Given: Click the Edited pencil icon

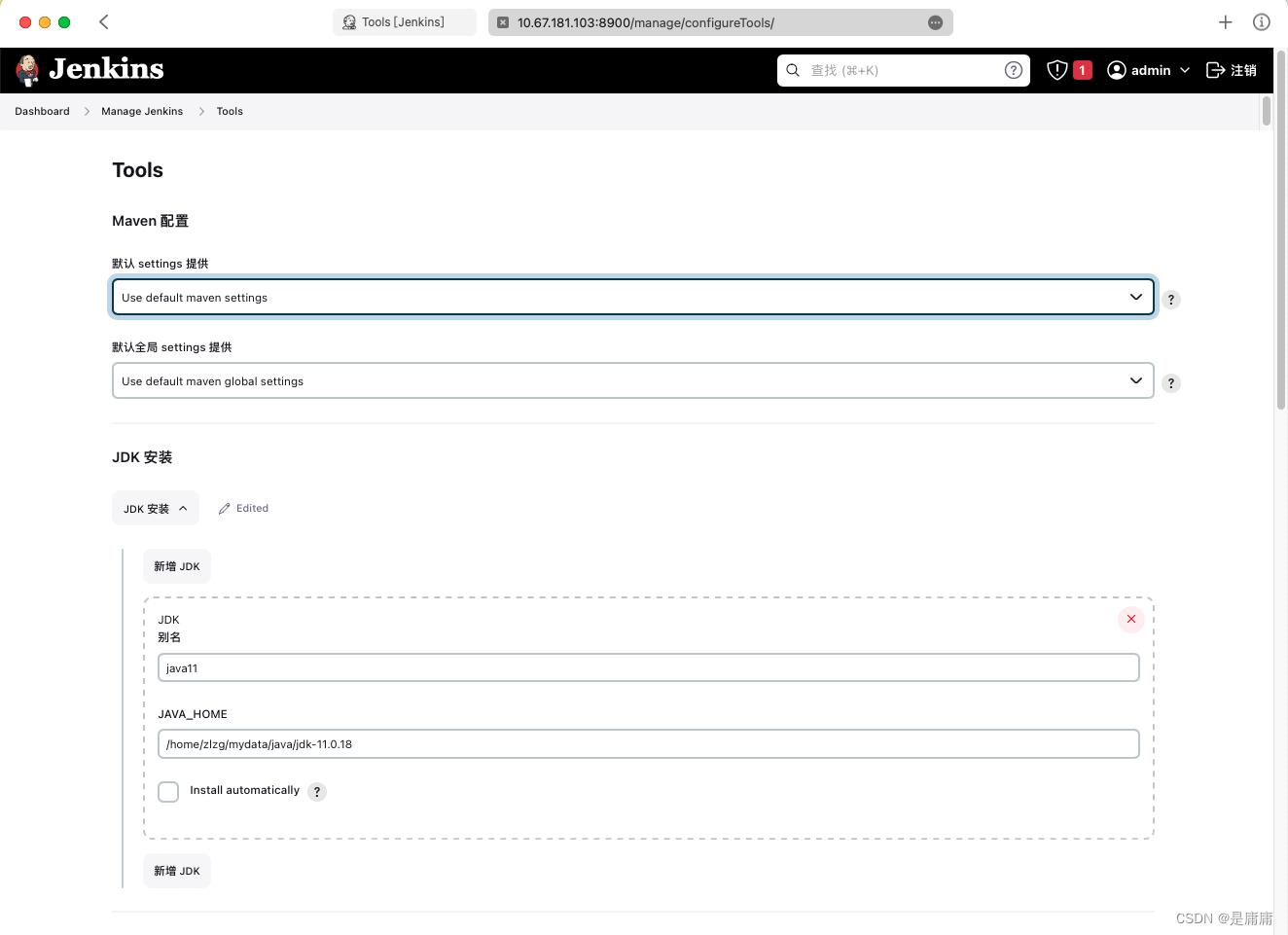Looking at the screenshot, I should click(225, 508).
